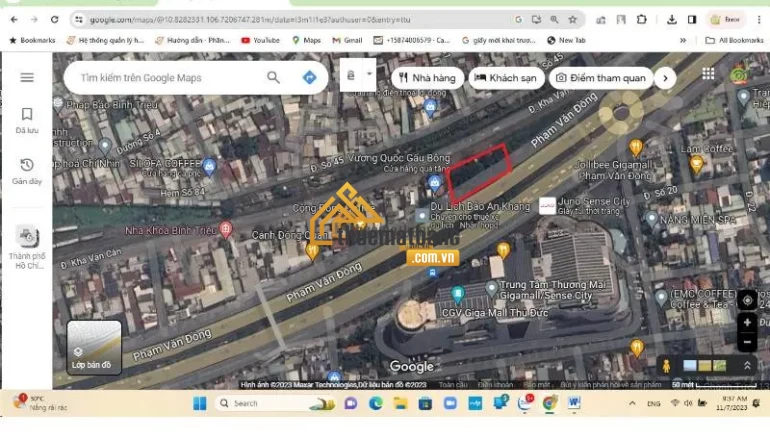Open the Saved (Đã lưu) panel
770x448 pixels.
27,119
